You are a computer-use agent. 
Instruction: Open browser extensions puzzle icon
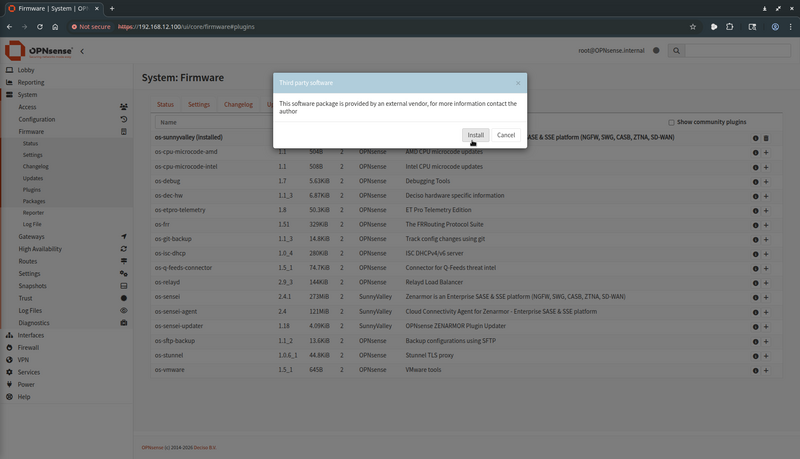(730, 27)
